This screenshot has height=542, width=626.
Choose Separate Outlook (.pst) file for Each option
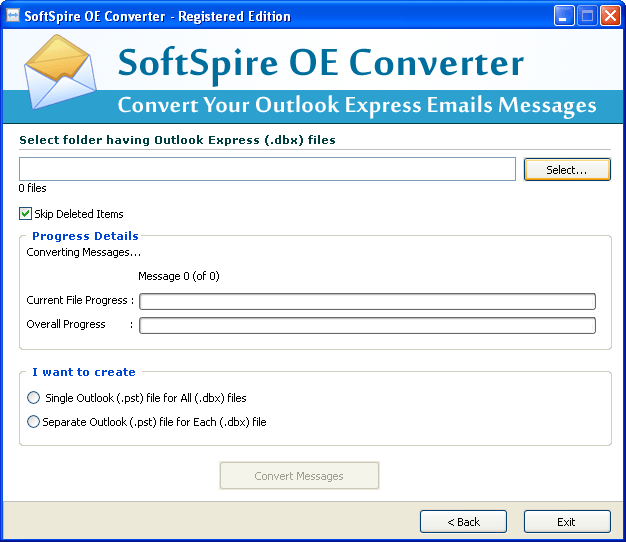[34, 421]
